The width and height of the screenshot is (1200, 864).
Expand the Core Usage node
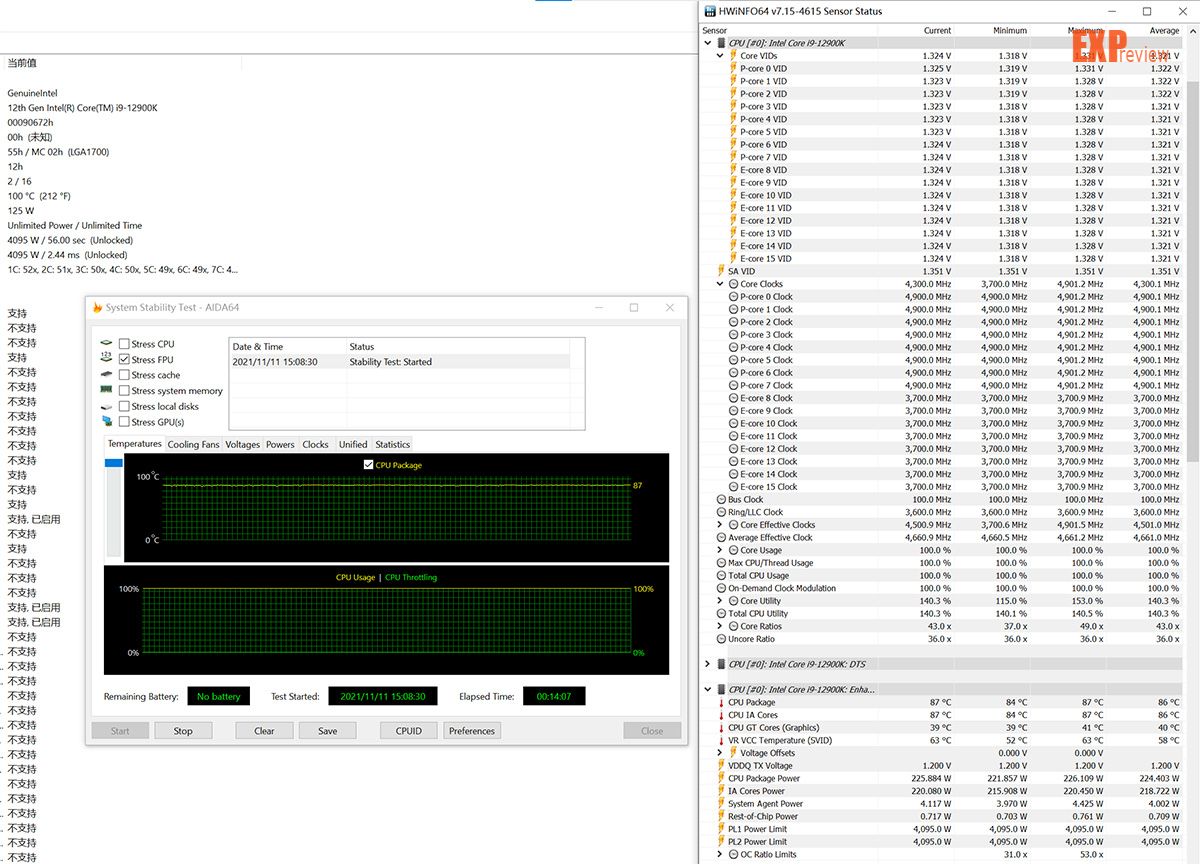click(x=720, y=550)
